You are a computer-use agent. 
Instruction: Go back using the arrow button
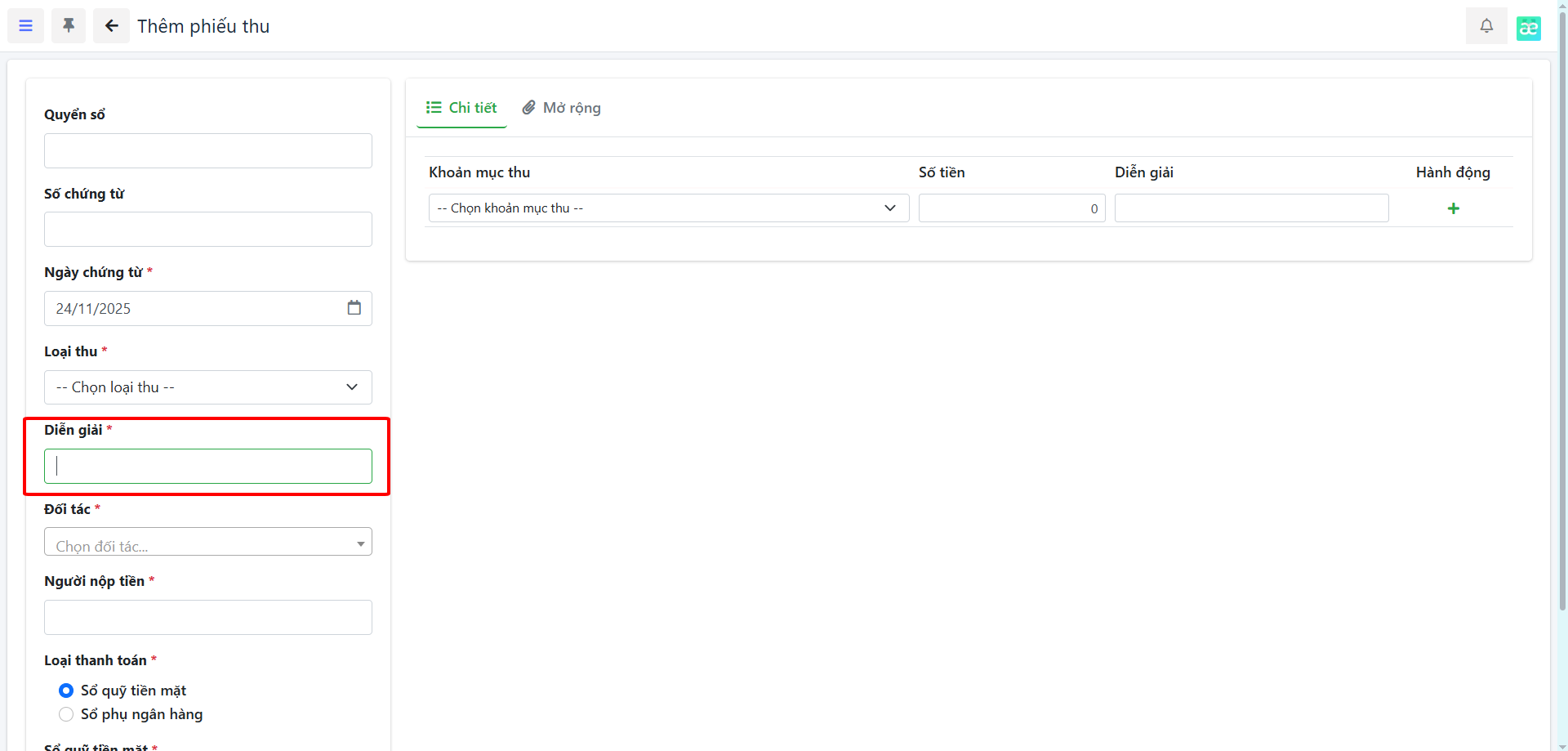[111, 26]
